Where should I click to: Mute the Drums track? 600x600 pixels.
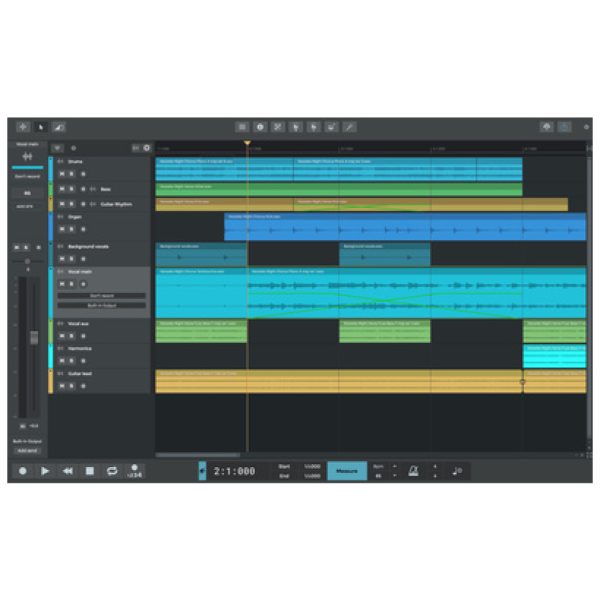click(62, 174)
